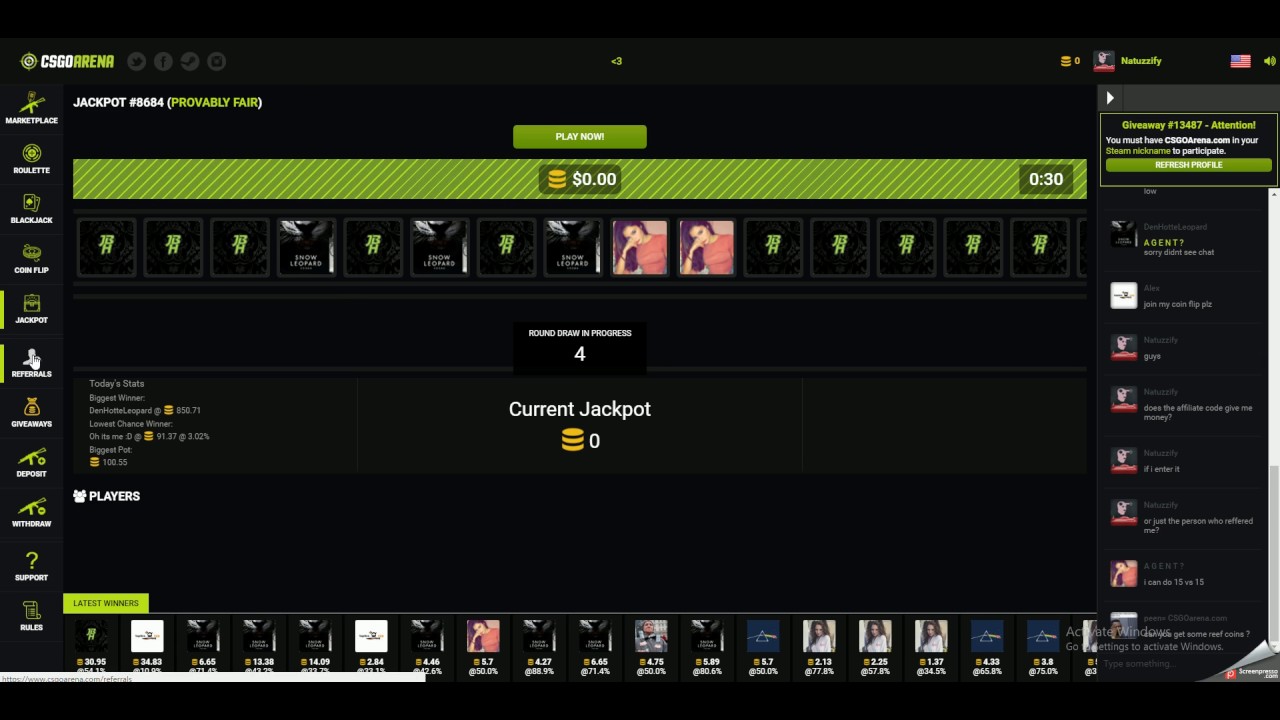Toggle site sound with speaker icon
Image resolution: width=1280 pixels, height=720 pixels.
click(1270, 61)
